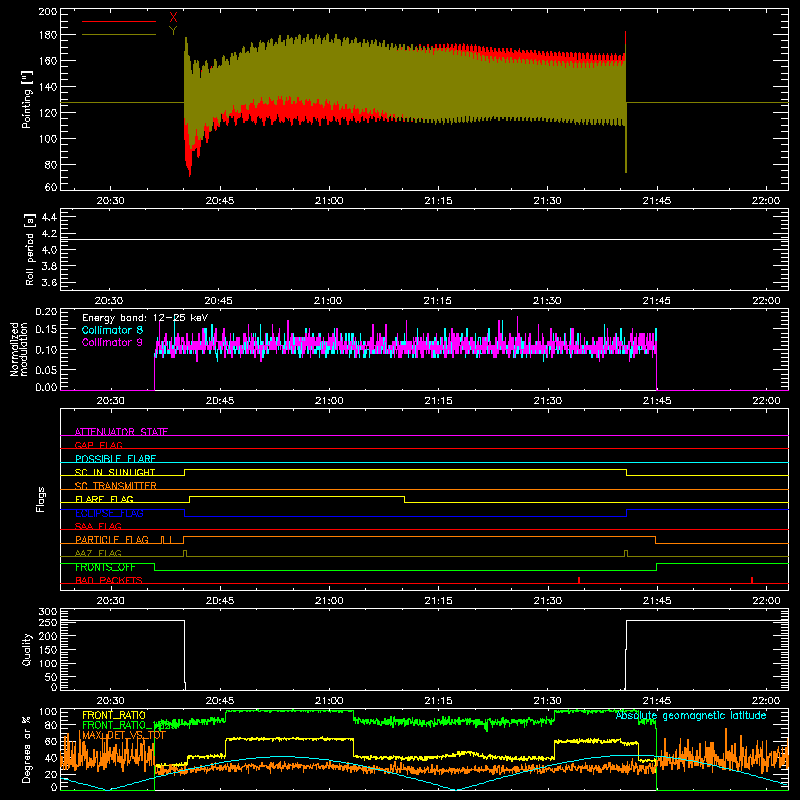Click the Absolute geomagnetic latitude label
800x800 pixels.
[x=691, y=715]
